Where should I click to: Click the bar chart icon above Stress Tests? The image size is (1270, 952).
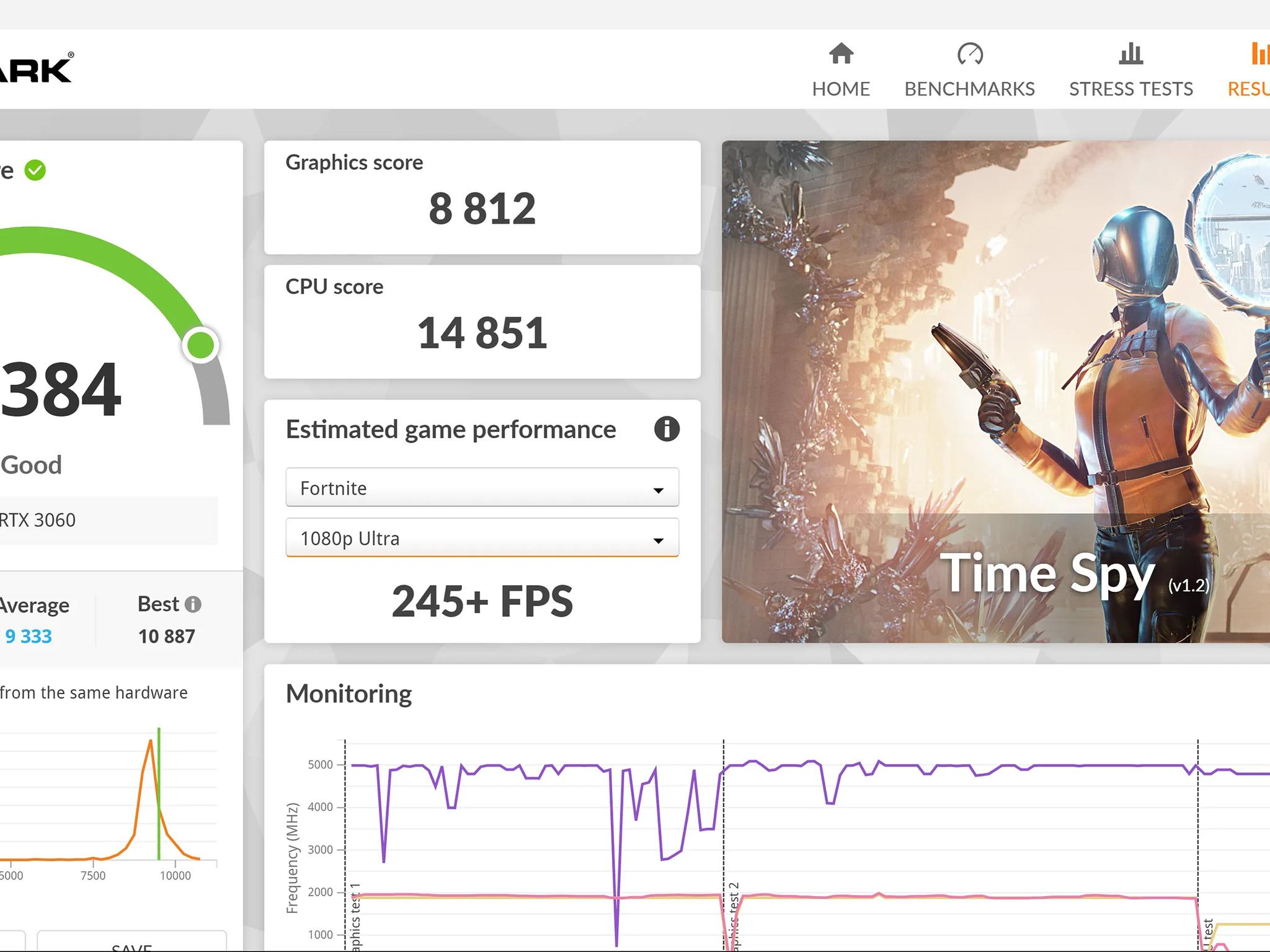(x=1131, y=53)
